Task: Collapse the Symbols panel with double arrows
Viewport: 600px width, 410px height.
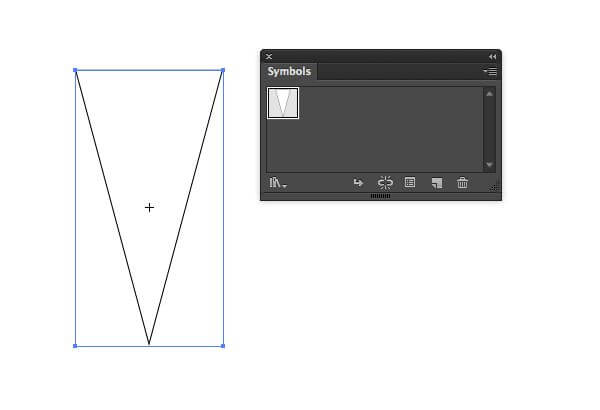Action: tap(492, 57)
